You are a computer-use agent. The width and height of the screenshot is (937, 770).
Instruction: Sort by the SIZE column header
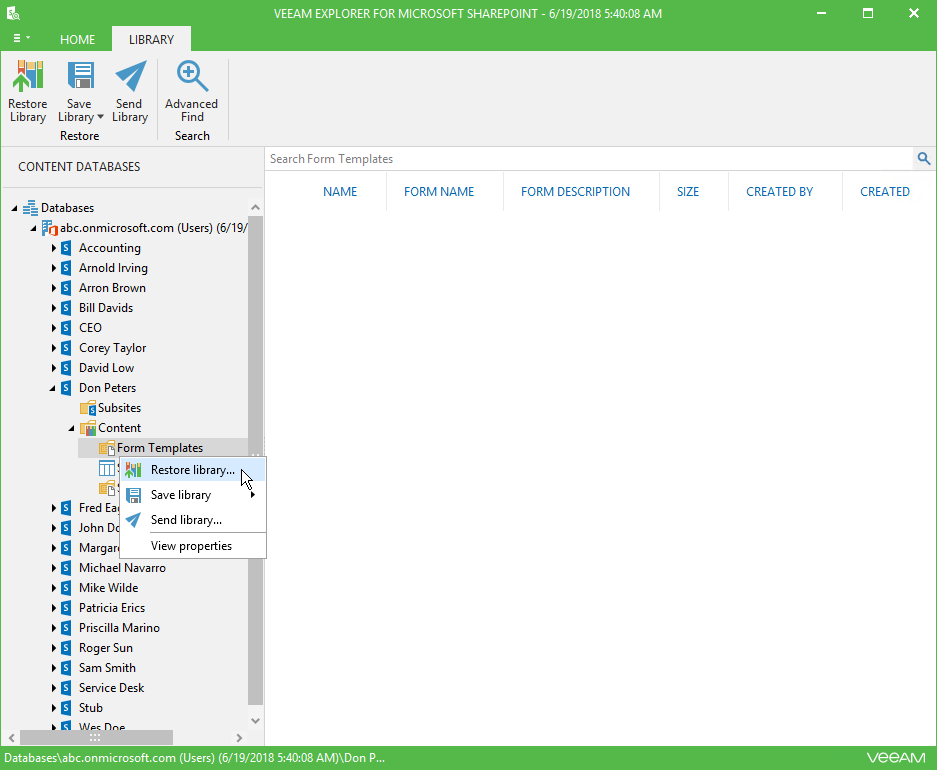pyautogui.click(x=688, y=192)
